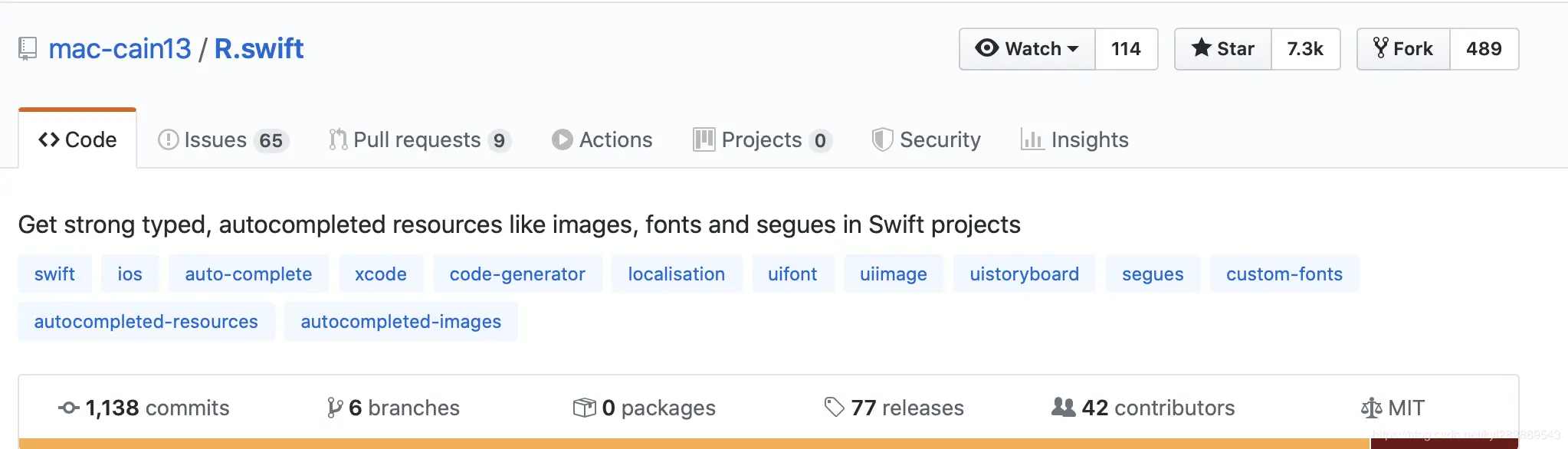
Task: Click the Issues count badge 65
Action: coord(271,140)
